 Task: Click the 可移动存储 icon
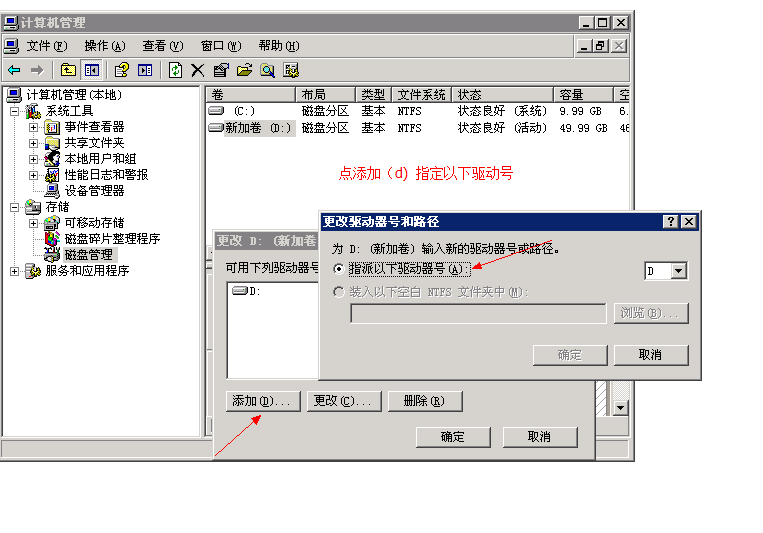coord(52,223)
